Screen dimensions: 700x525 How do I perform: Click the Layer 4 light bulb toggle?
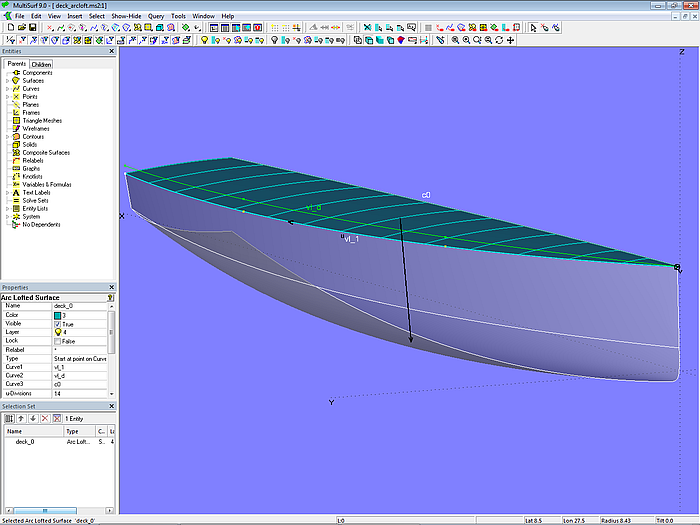[x=57, y=332]
